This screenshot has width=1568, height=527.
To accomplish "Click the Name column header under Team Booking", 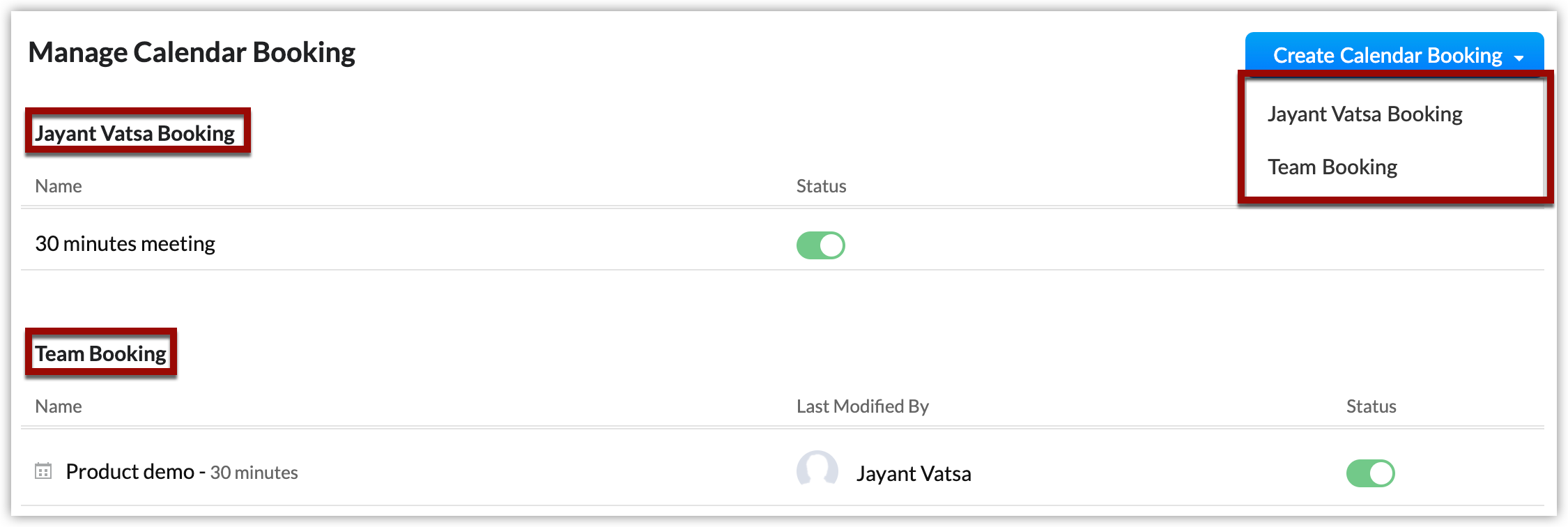I will point(59,406).
